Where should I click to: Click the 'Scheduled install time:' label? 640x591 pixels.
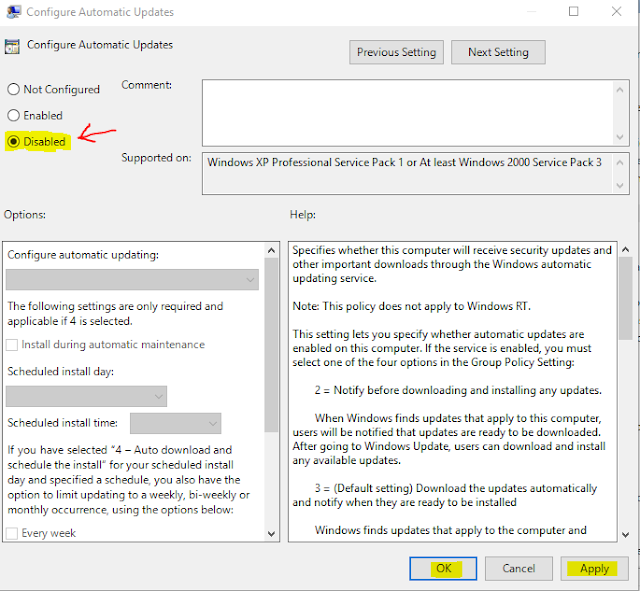pos(62,423)
